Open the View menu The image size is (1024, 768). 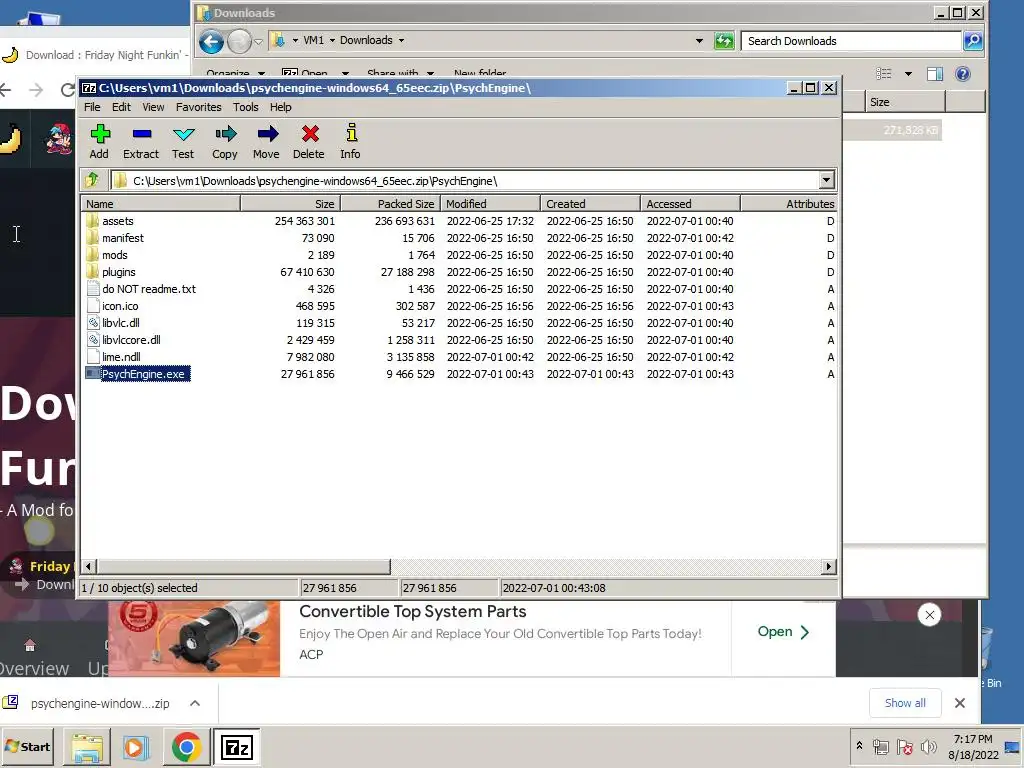(153, 107)
